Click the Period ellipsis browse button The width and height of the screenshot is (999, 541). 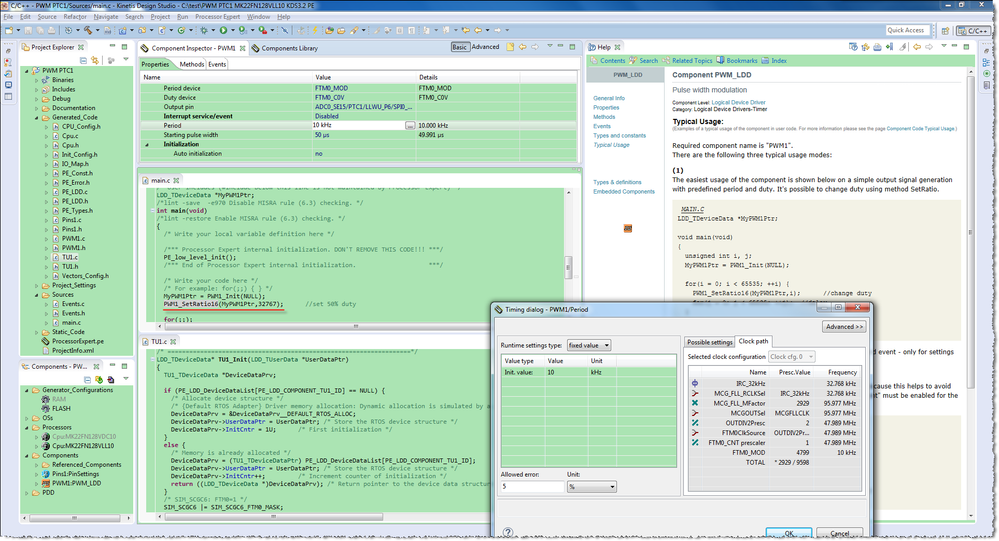(410, 125)
